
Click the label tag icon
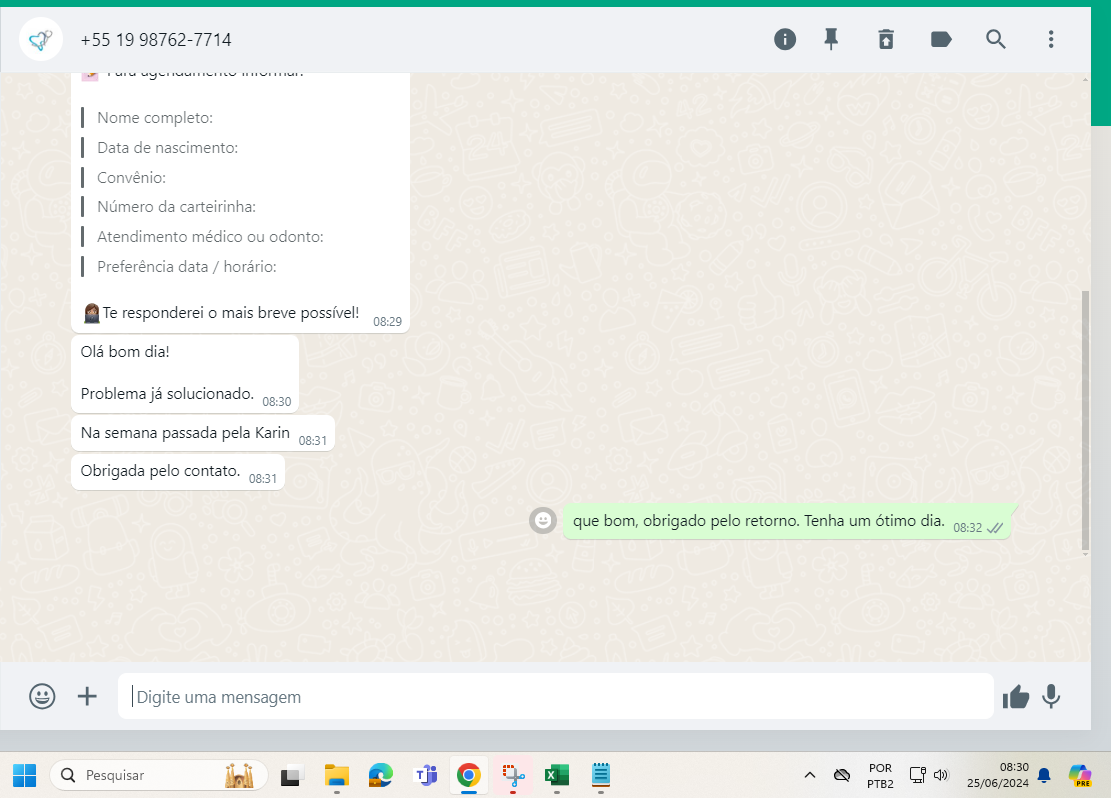pyautogui.click(x=941, y=39)
